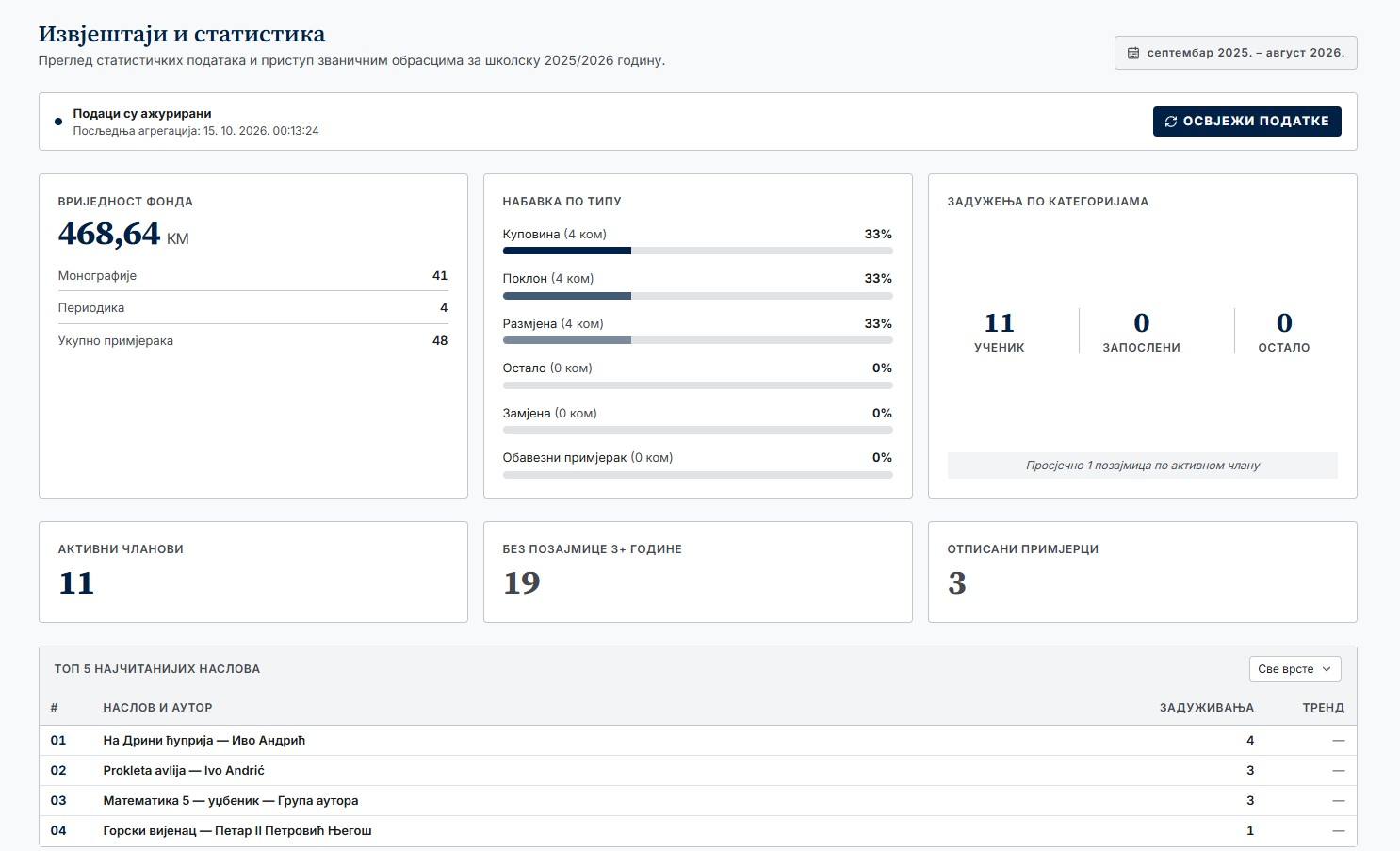The width and height of the screenshot is (1400, 851).
Task: Click the Укупно примјерака row
Action: pos(252,341)
